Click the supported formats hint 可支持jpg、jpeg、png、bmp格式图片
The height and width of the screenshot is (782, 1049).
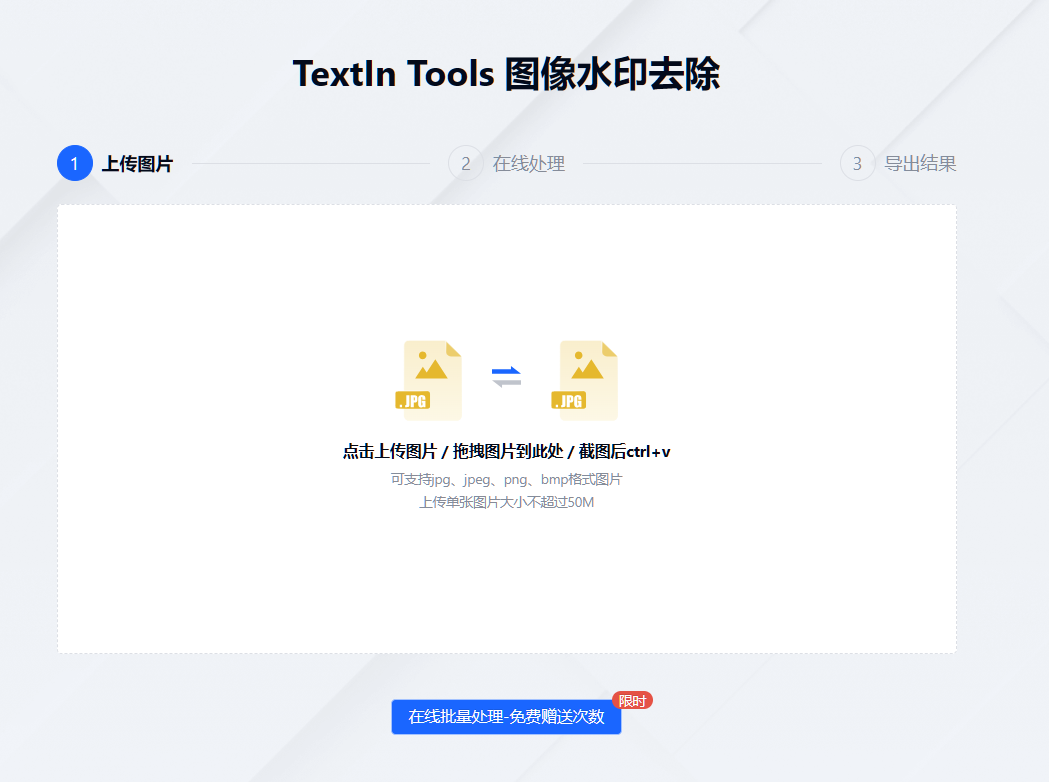click(x=506, y=480)
